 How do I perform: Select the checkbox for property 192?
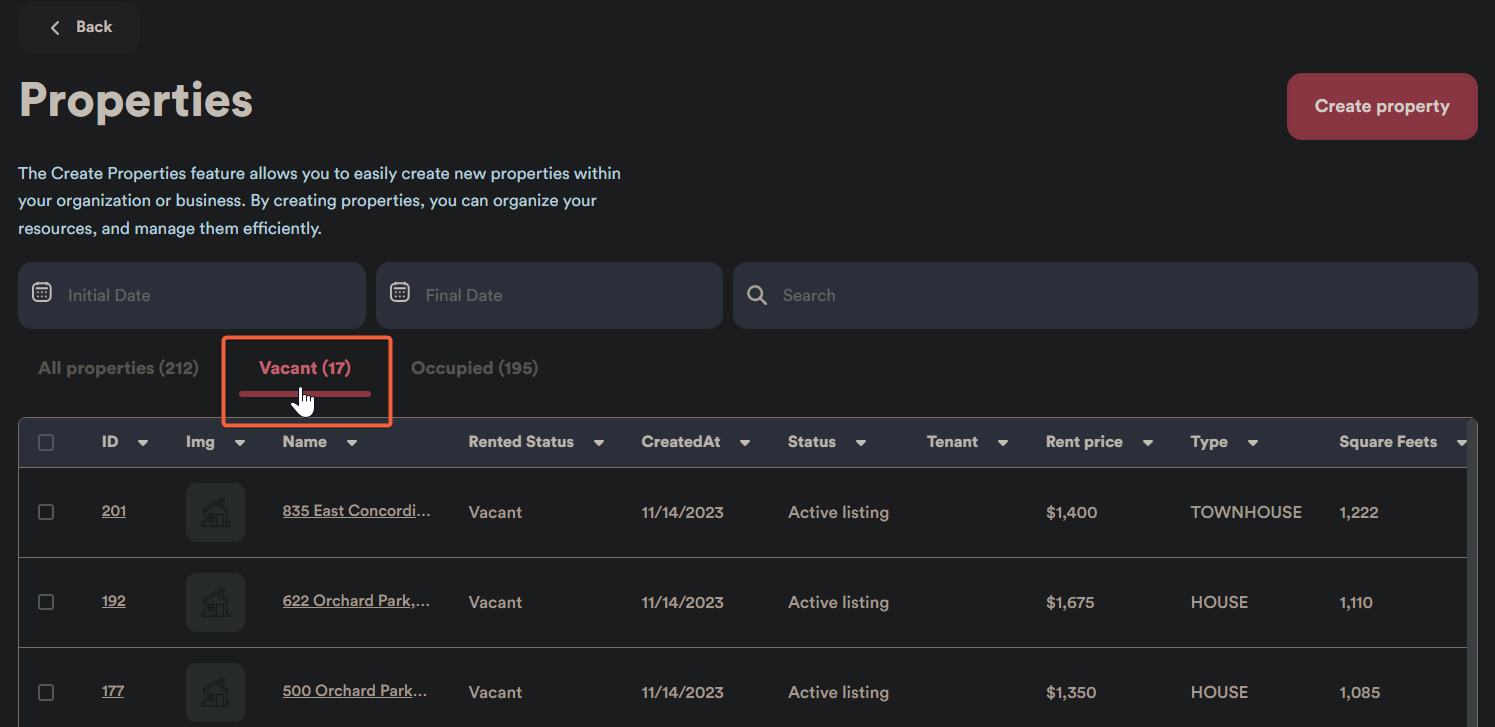[x=46, y=602]
